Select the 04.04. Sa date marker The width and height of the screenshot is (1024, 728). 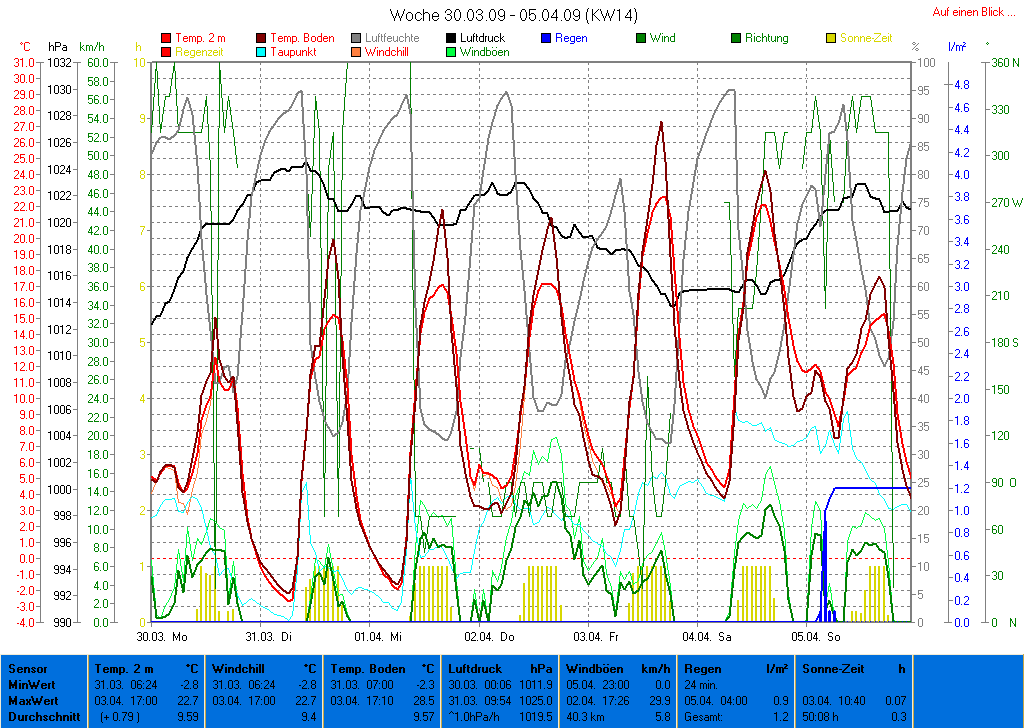(x=707, y=636)
